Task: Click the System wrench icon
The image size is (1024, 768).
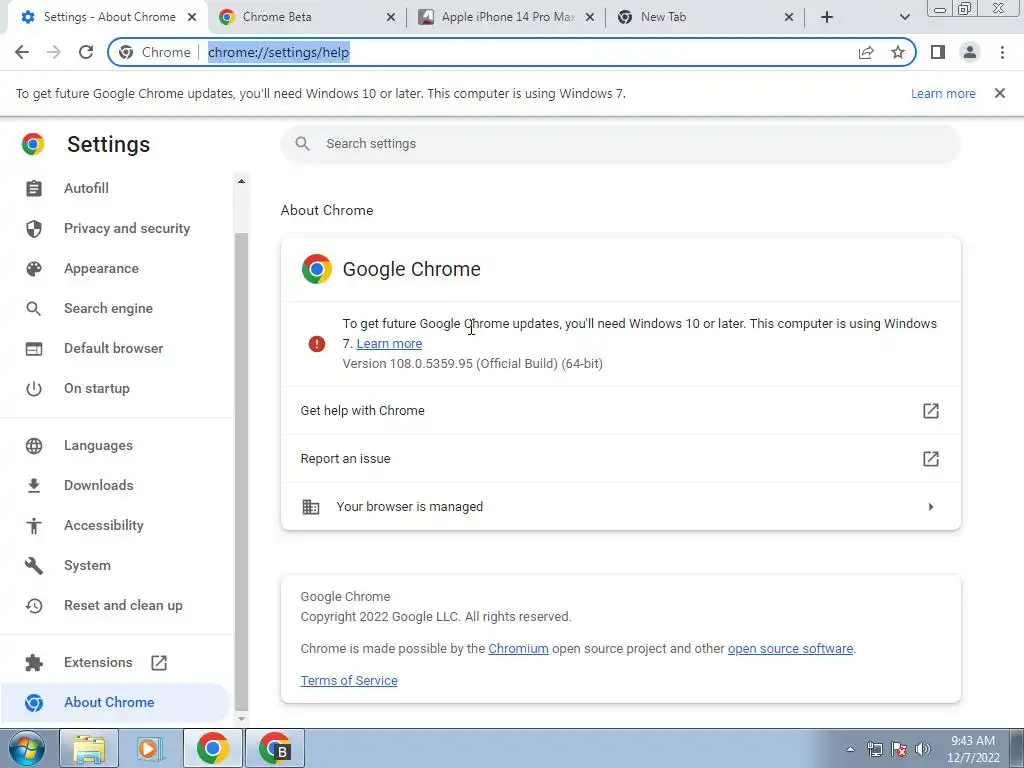Action: [34, 566]
